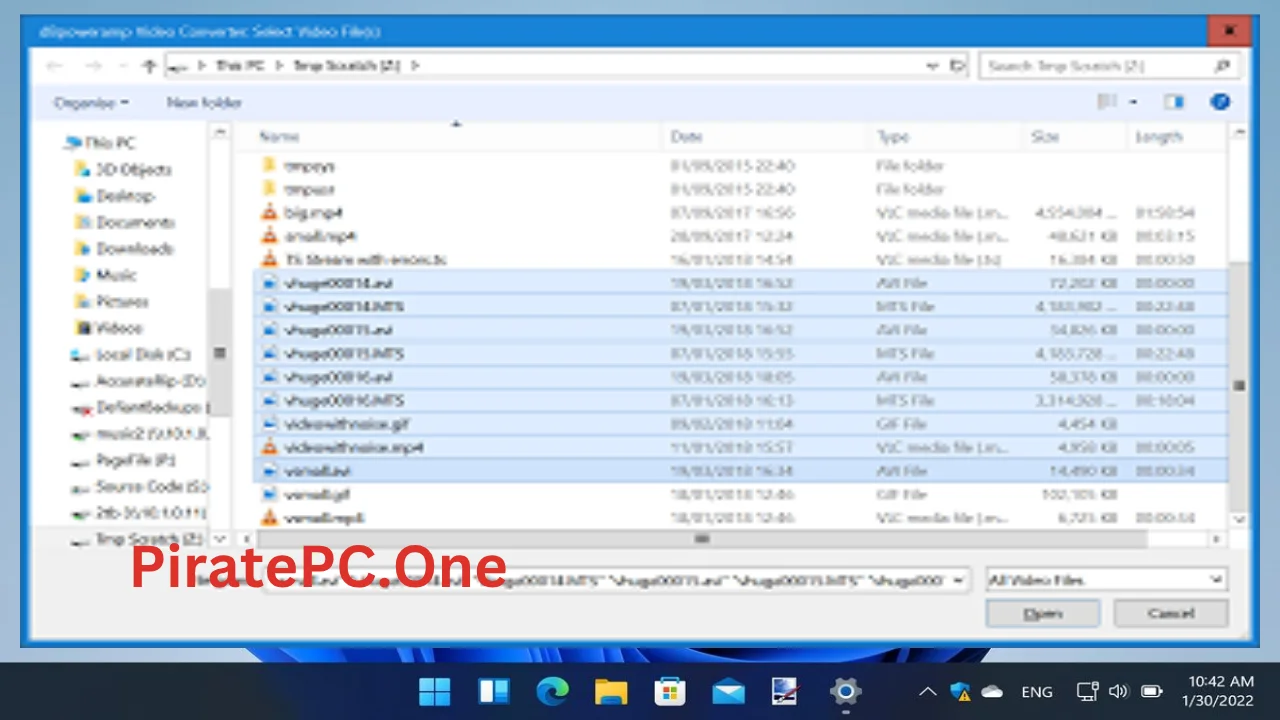Toggle the preview pane icon
Viewport: 1280px width, 720px height.
pos(1173,102)
